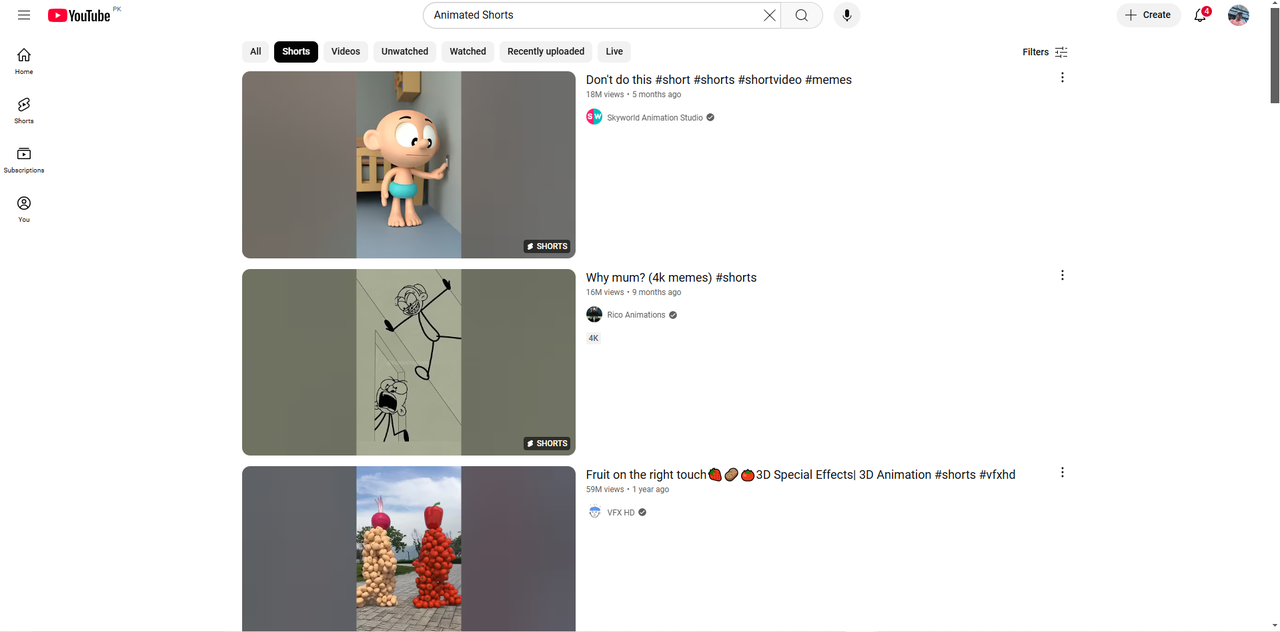Open the hamburger guide menu
Screen dimensions: 1280x632
point(24,15)
